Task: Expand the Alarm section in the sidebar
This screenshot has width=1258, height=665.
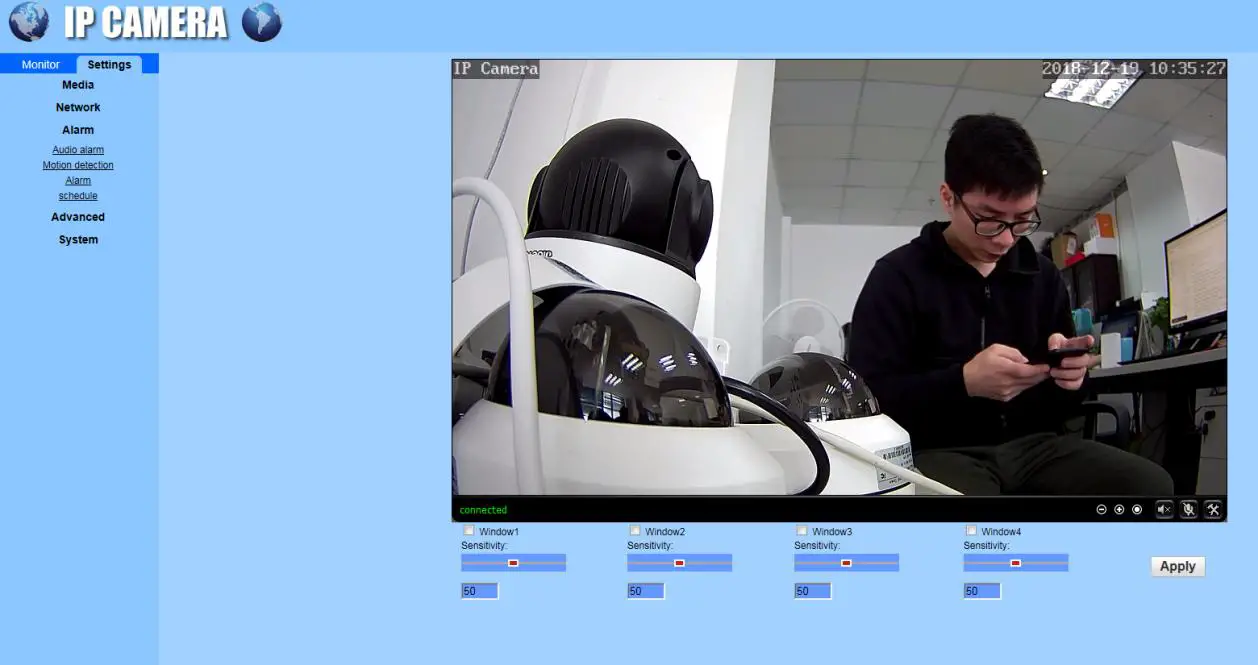Action: pos(77,129)
